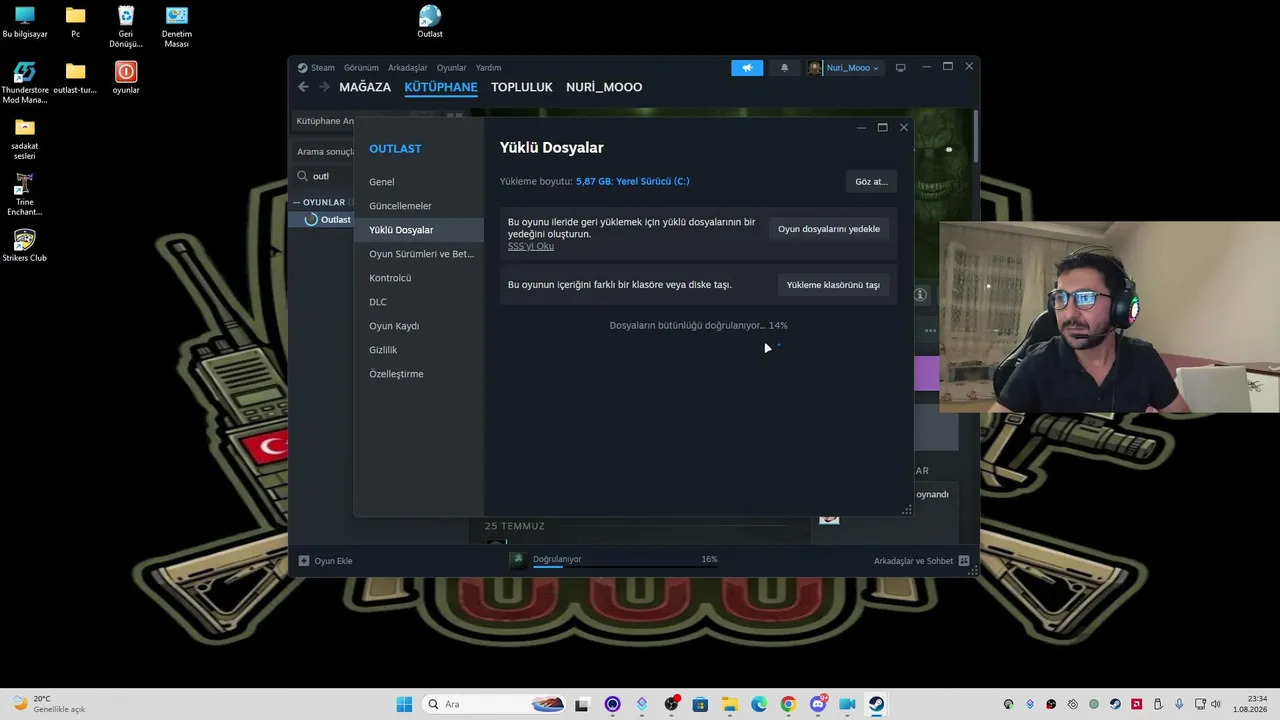Open the outlast-tur folder on desktop
Screen dimensions: 1280x720
[x=75, y=78]
